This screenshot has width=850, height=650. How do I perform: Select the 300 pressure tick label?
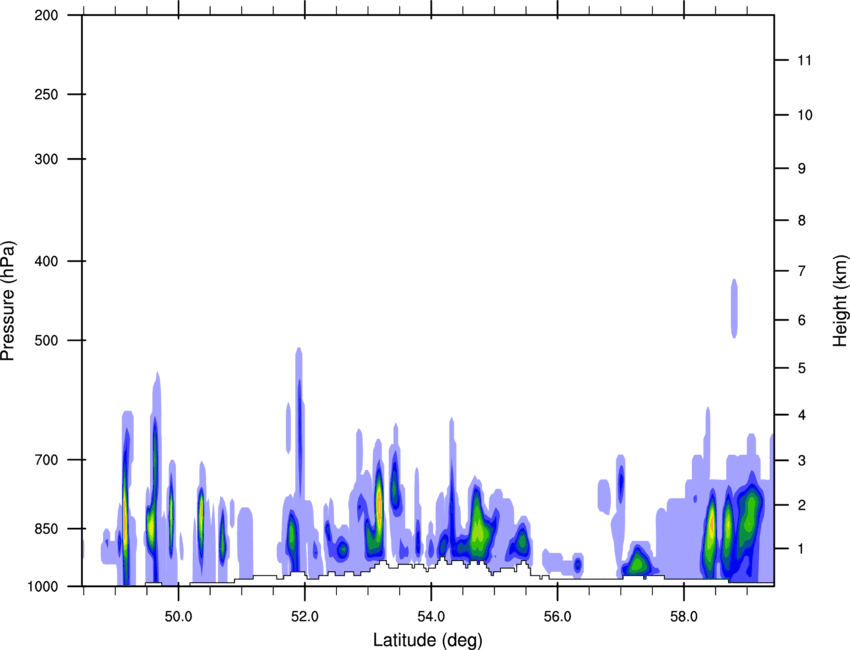pyautogui.click(x=47, y=159)
